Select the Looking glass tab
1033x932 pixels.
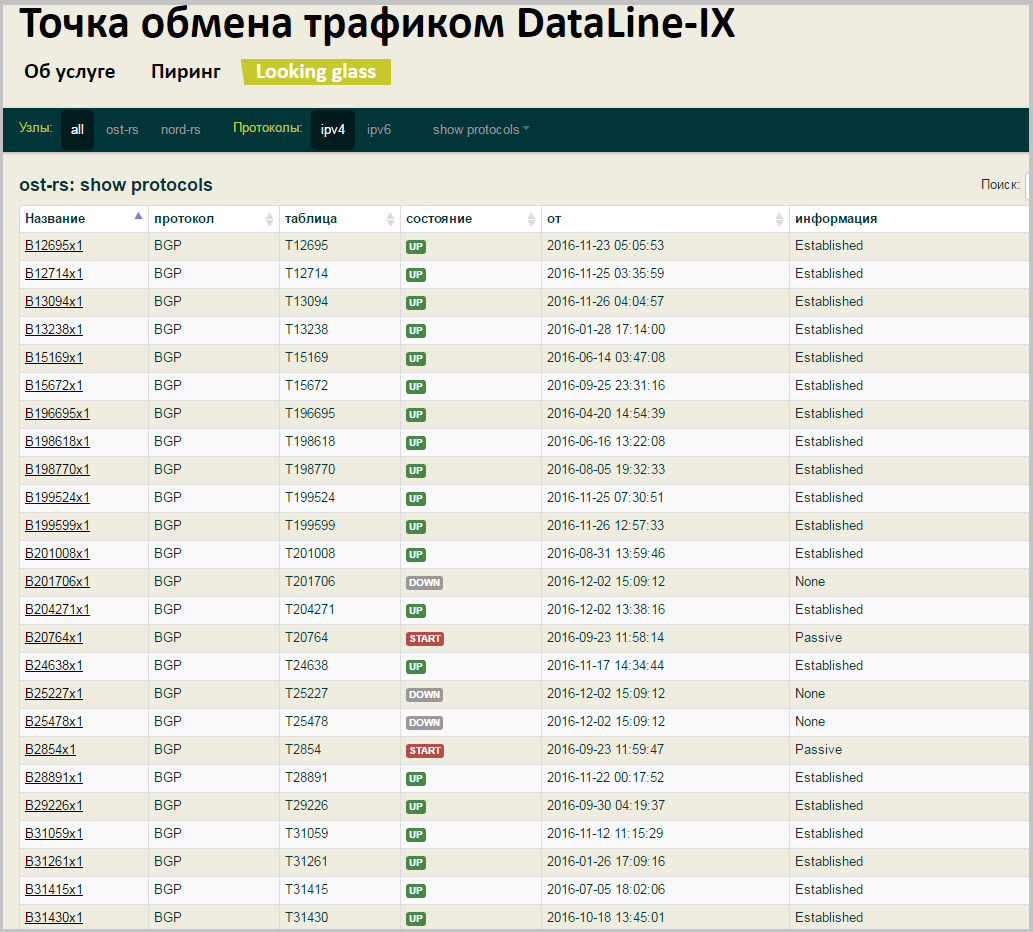click(x=316, y=72)
